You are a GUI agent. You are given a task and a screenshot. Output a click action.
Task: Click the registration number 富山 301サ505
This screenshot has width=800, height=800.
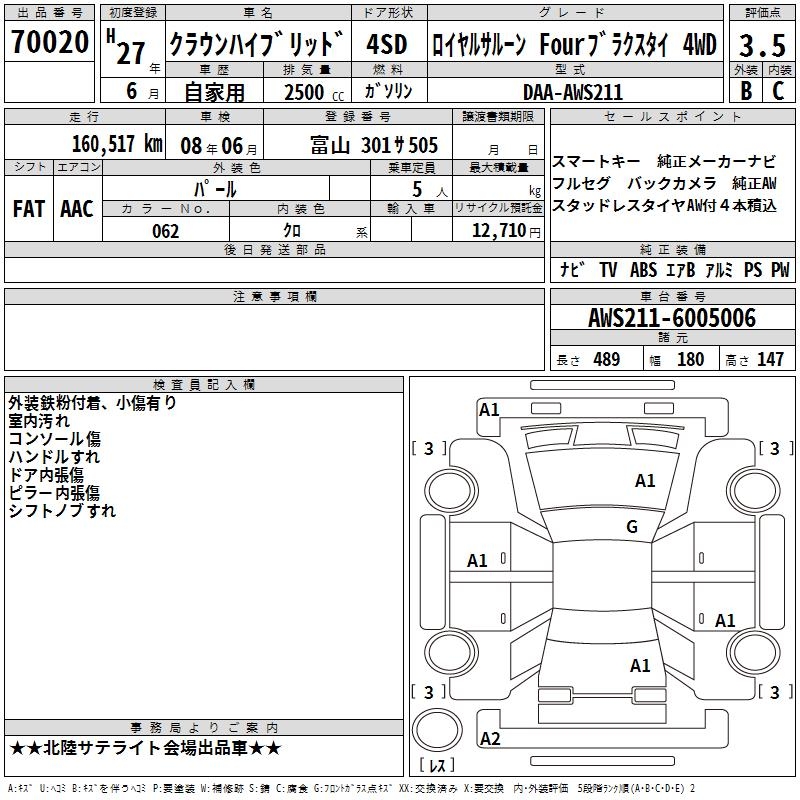373,145
